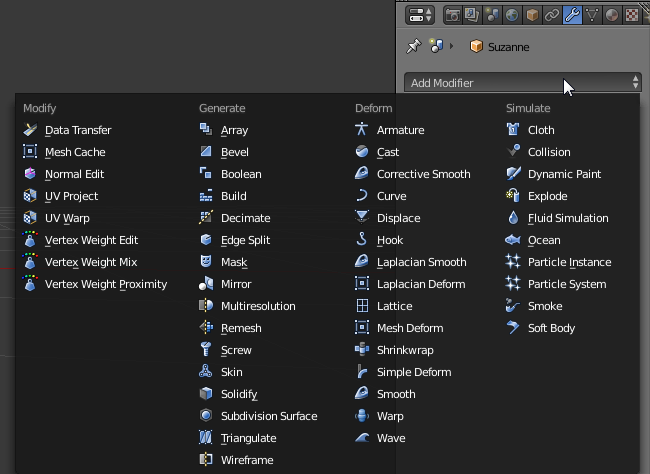Open the Mesh Data tab (triangle icon)
This screenshot has height=474, width=650.
(x=591, y=15)
